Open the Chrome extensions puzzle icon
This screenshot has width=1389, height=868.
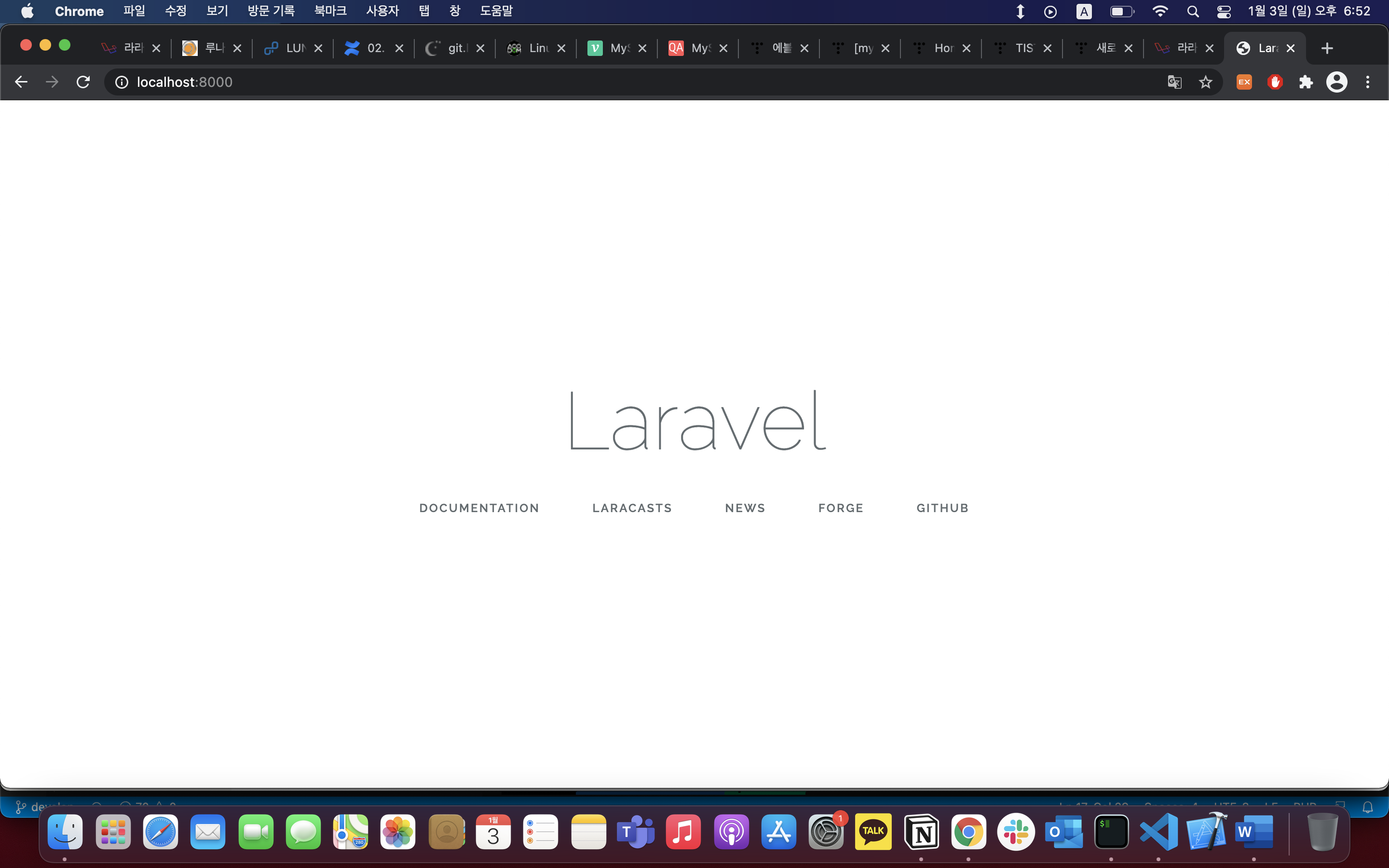(x=1306, y=82)
